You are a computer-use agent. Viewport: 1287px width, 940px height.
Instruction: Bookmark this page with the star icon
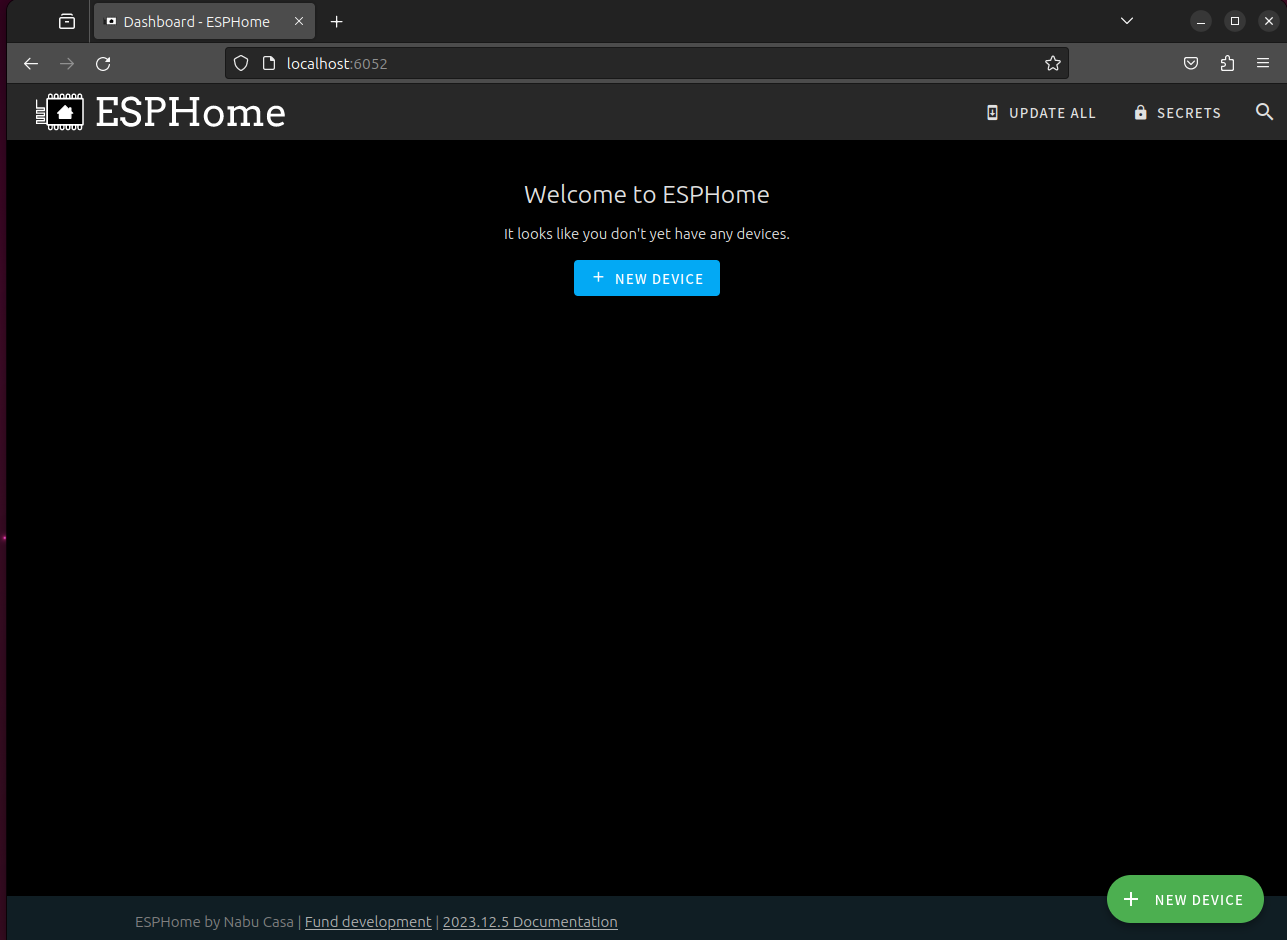pos(1052,63)
